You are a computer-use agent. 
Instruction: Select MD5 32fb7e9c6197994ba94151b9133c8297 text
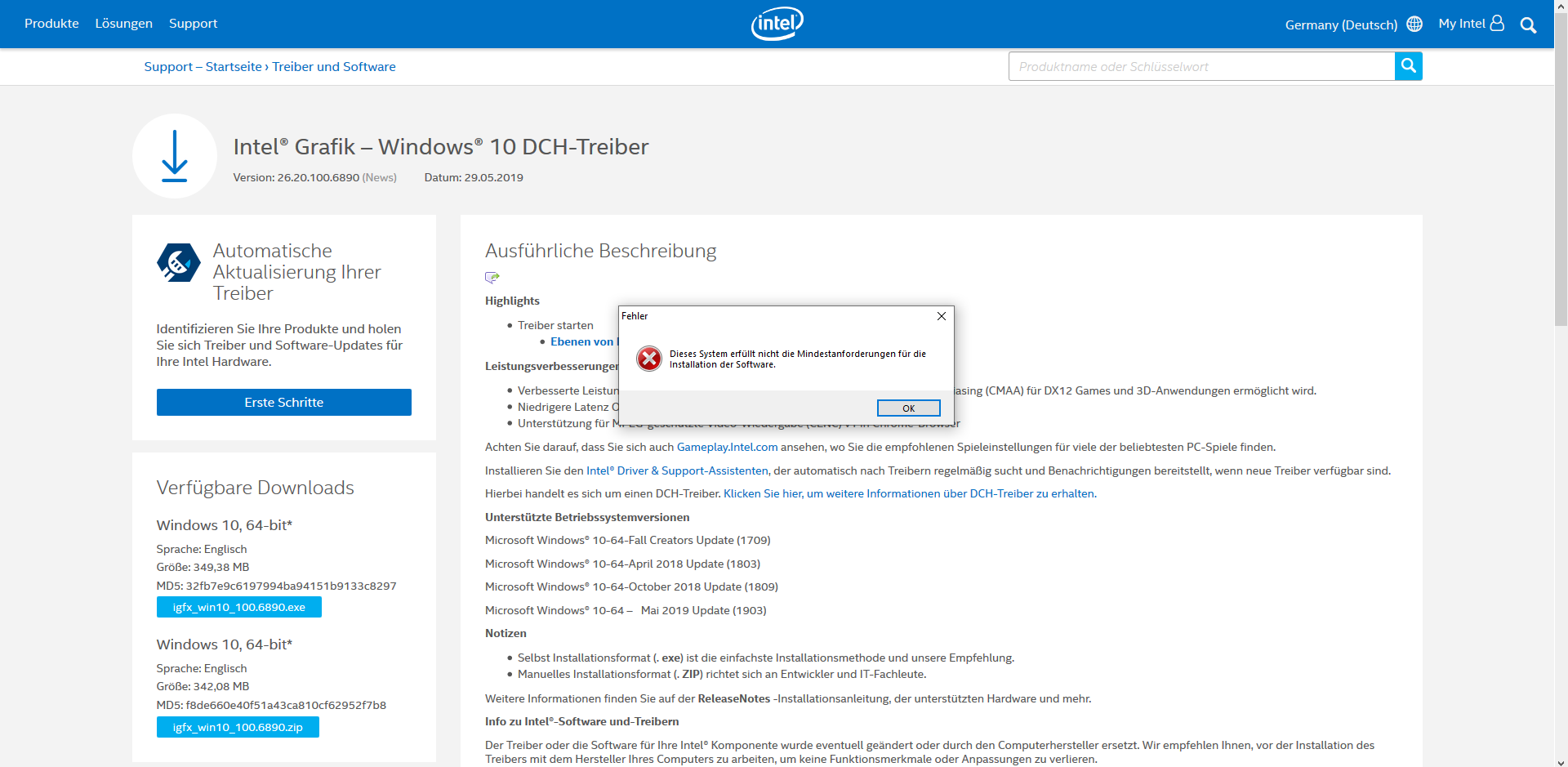tap(276, 586)
